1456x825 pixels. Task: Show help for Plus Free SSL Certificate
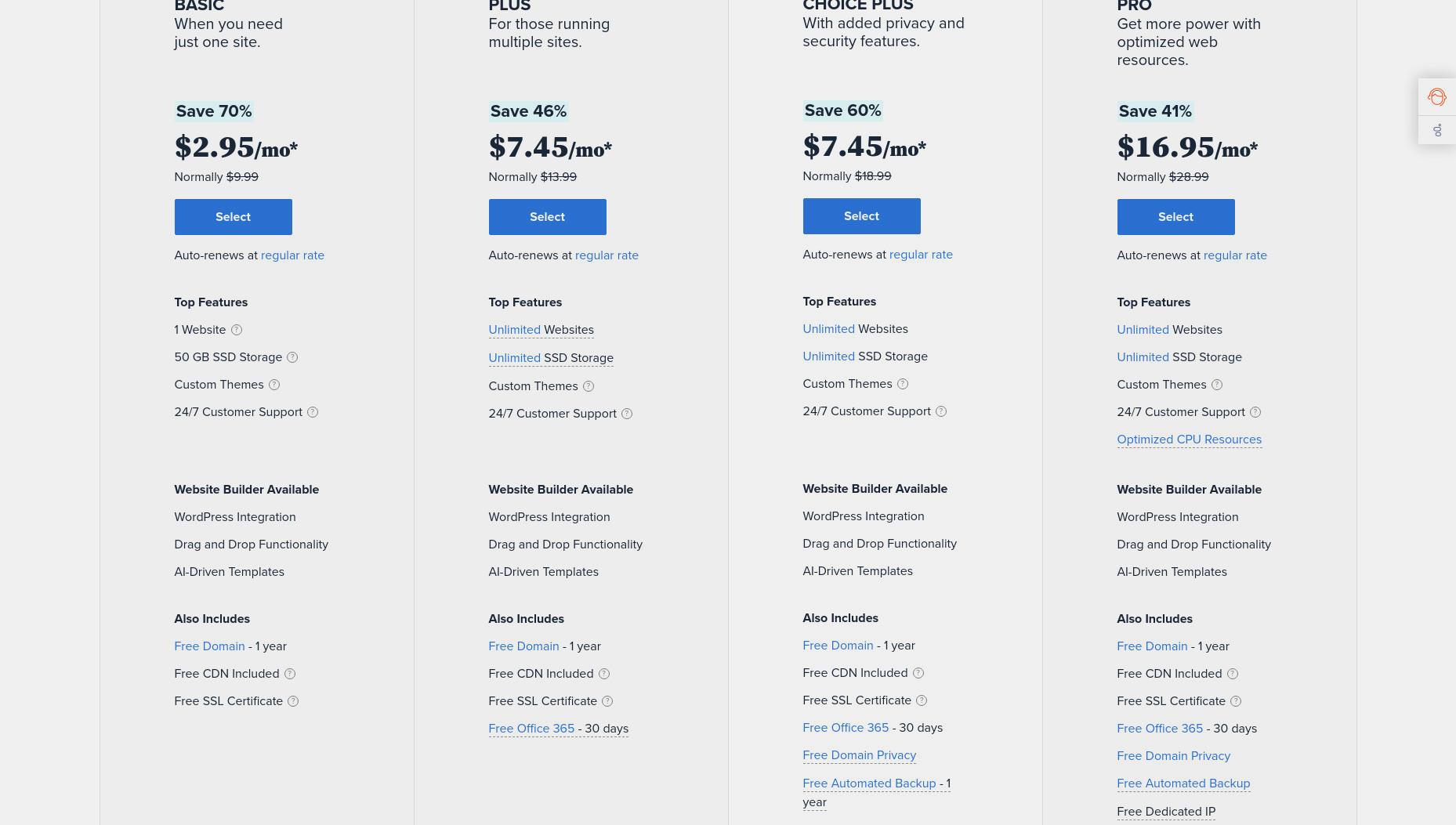(607, 701)
